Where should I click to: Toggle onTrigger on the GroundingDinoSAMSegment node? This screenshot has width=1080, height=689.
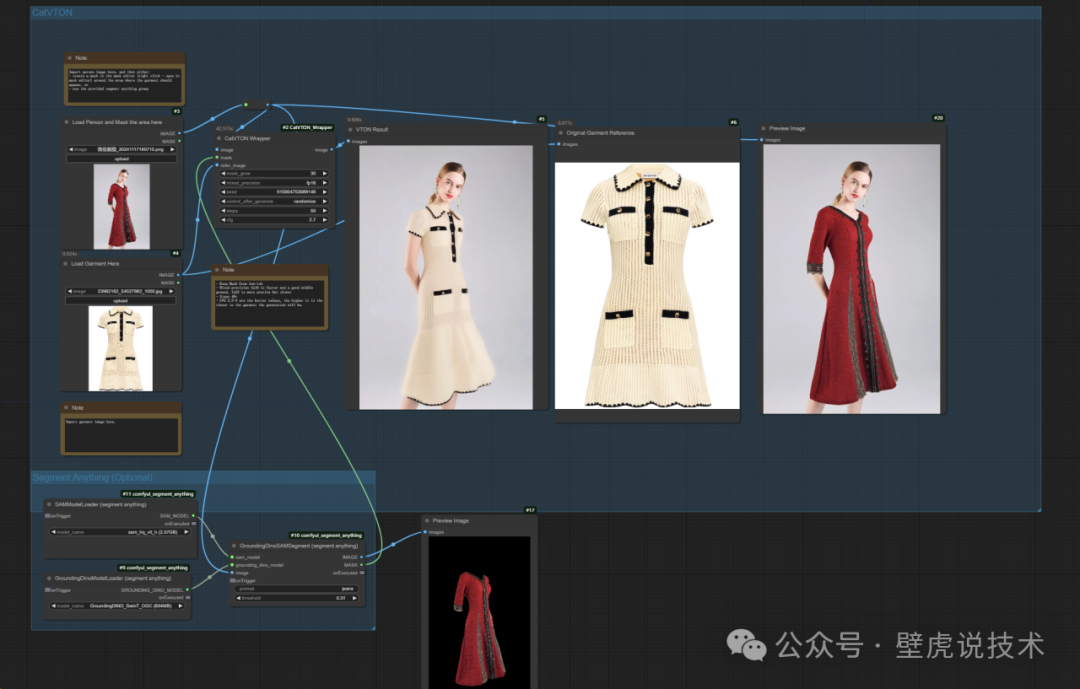point(235,580)
